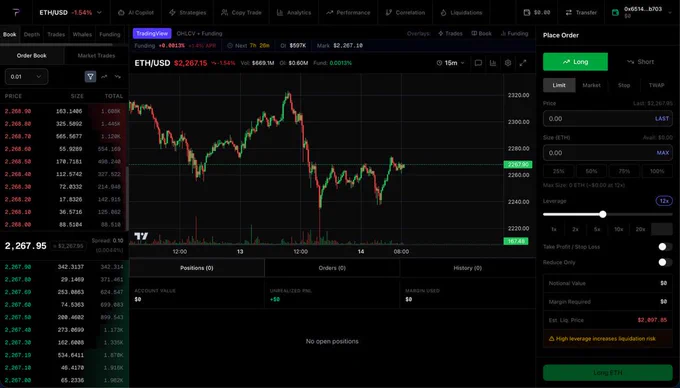This screenshot has height=388, width=680.
Task: Open the Performance page
Action: (x=348, y=13)
